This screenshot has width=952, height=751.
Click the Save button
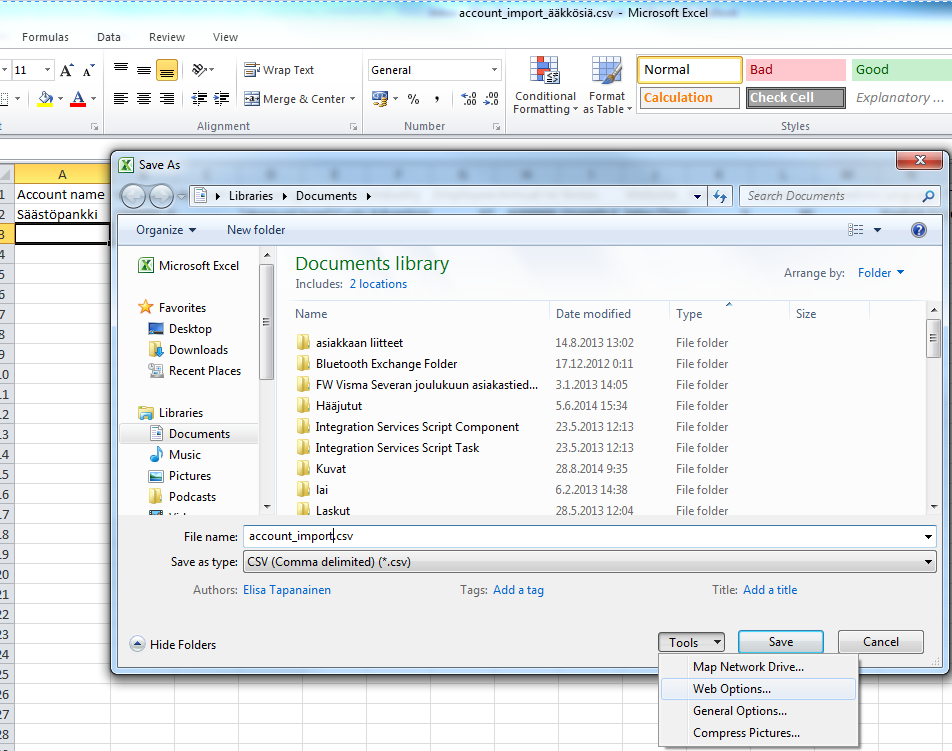point(781,642)
